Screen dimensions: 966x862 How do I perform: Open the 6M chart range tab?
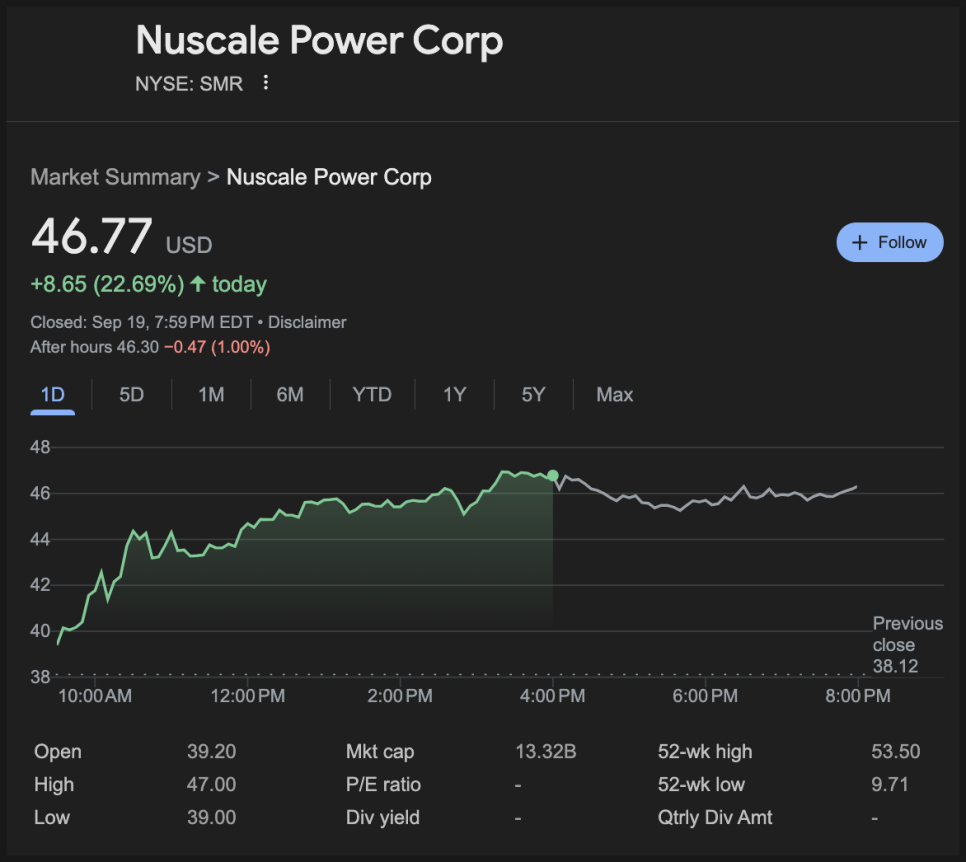(x=290, y=394)
